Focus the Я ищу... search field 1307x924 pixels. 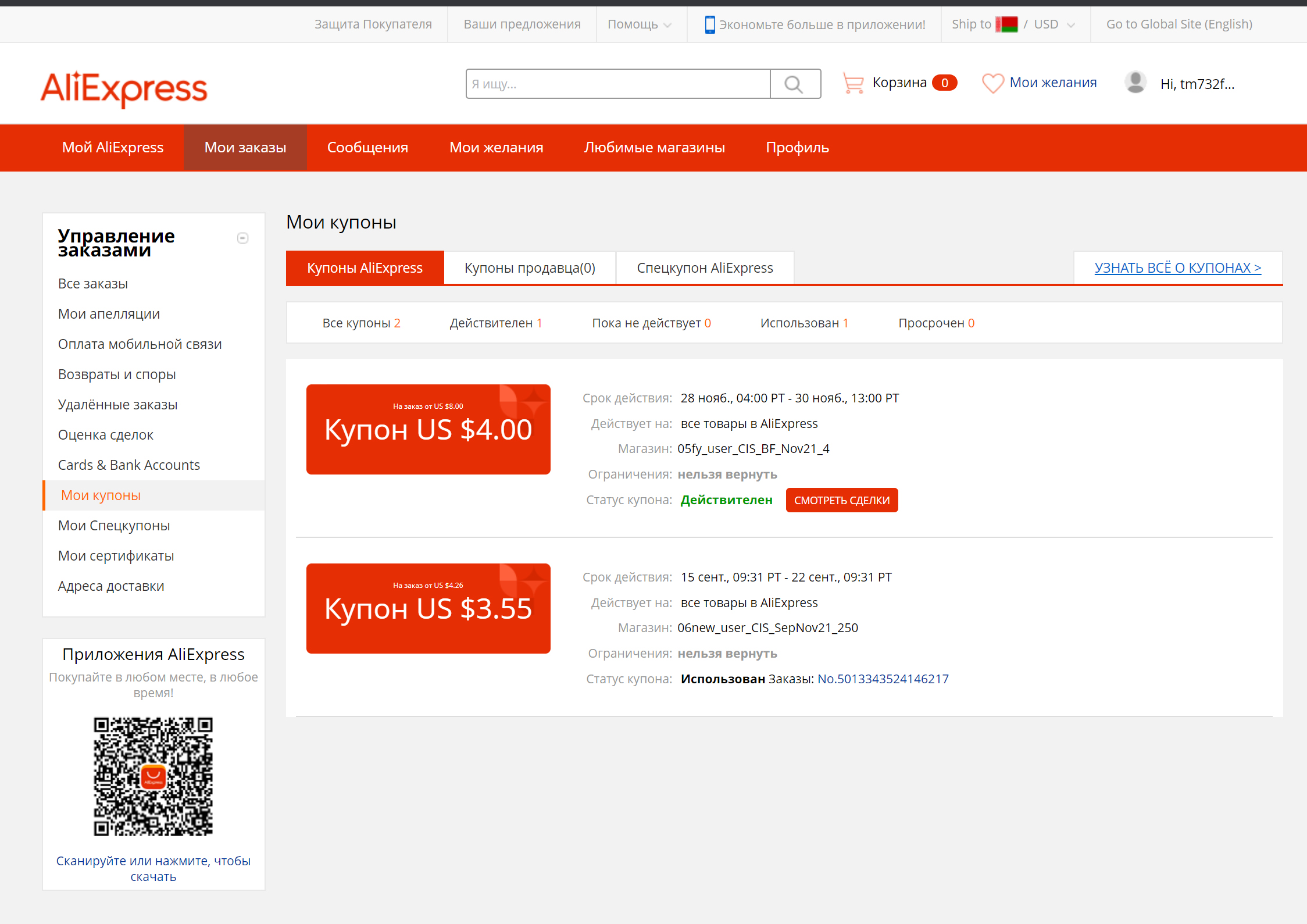click(x=618, y=84)
